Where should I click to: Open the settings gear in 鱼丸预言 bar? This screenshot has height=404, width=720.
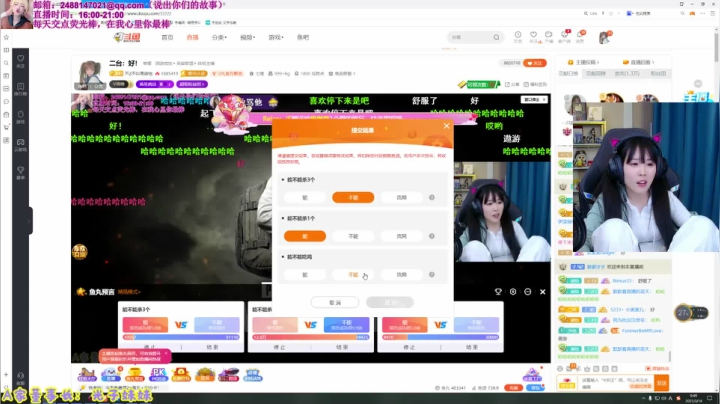pos(513,292)
